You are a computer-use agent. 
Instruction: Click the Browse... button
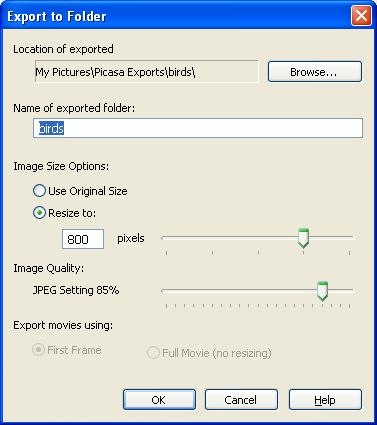(x=315, y=72)
